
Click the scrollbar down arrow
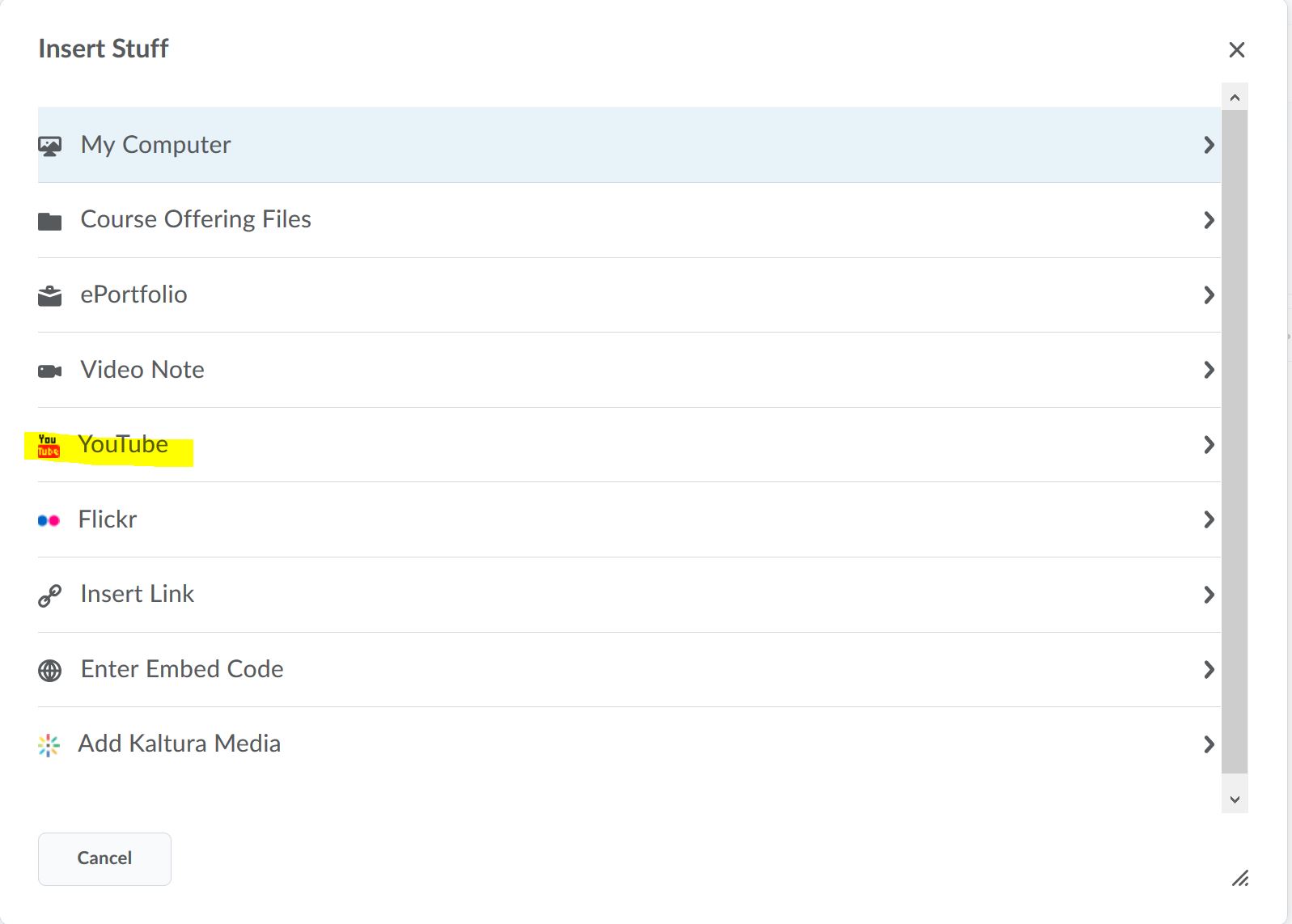pos(1235,799)
